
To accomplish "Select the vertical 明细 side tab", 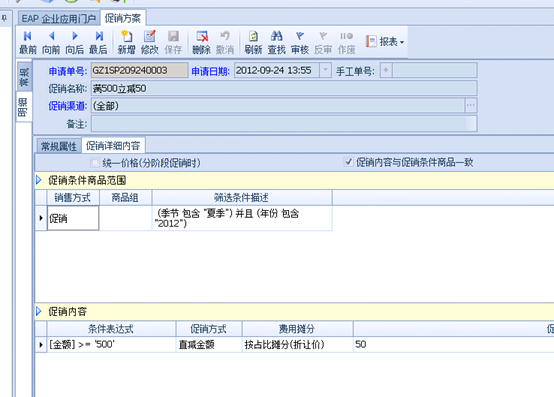I will tap(23, 107).
